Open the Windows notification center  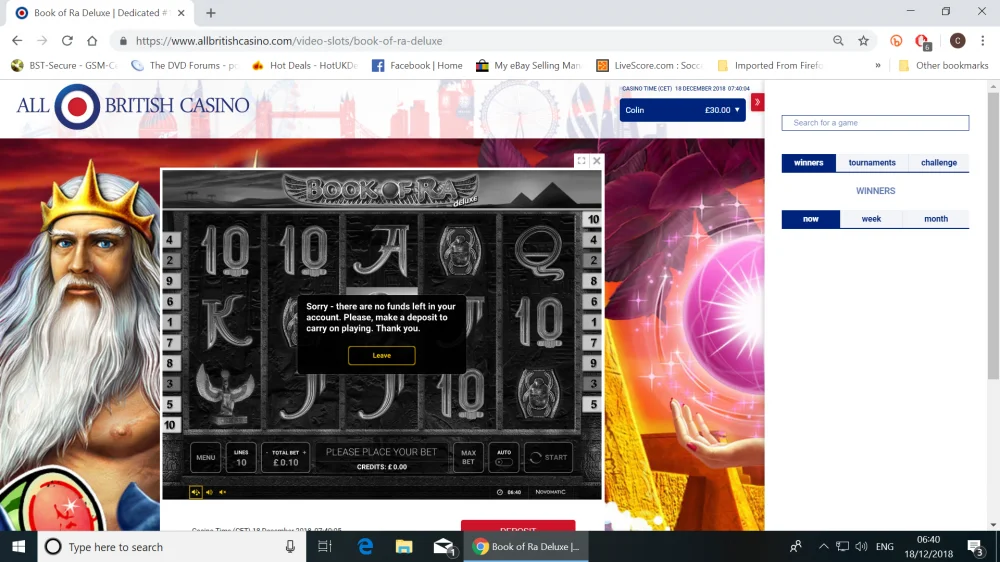976,547
